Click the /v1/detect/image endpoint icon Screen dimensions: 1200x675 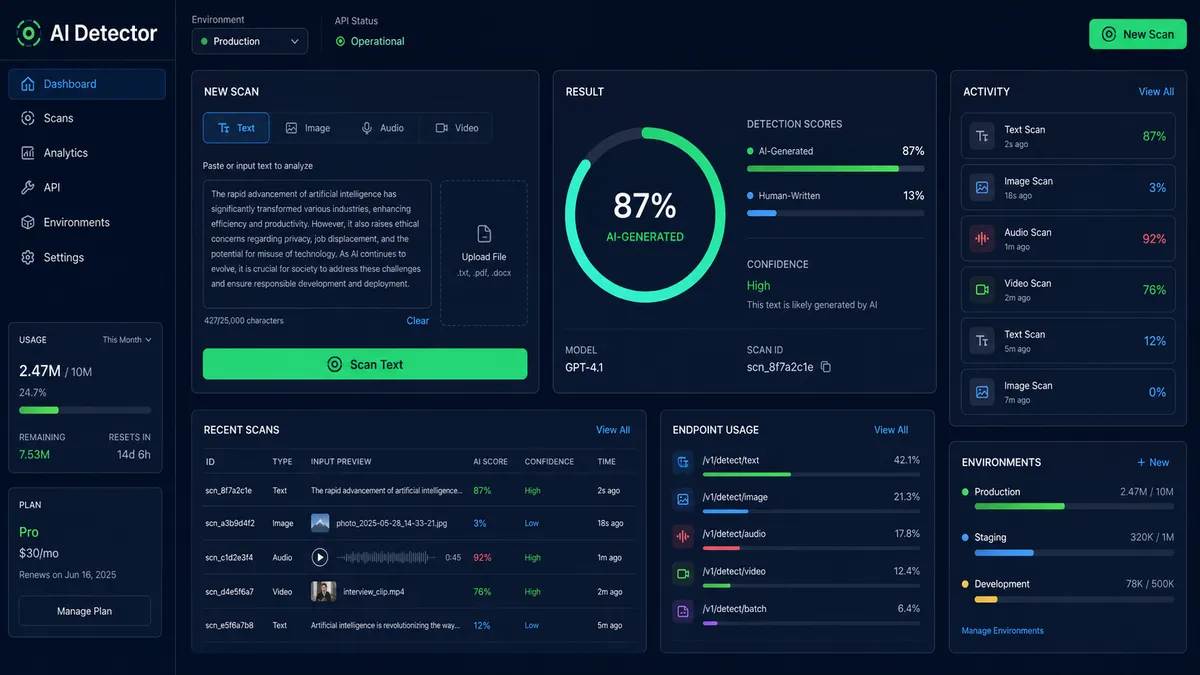pyautogui.click(x=683, y=499)
